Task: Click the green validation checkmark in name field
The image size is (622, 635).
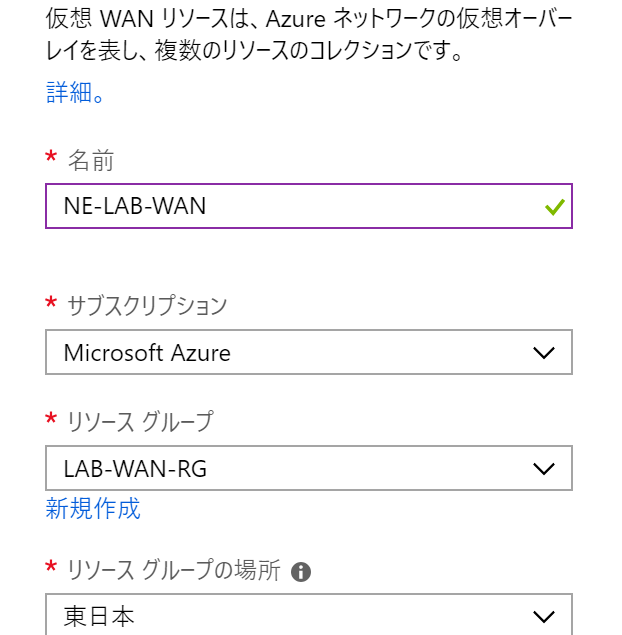Action: click(x=554, y=208)
